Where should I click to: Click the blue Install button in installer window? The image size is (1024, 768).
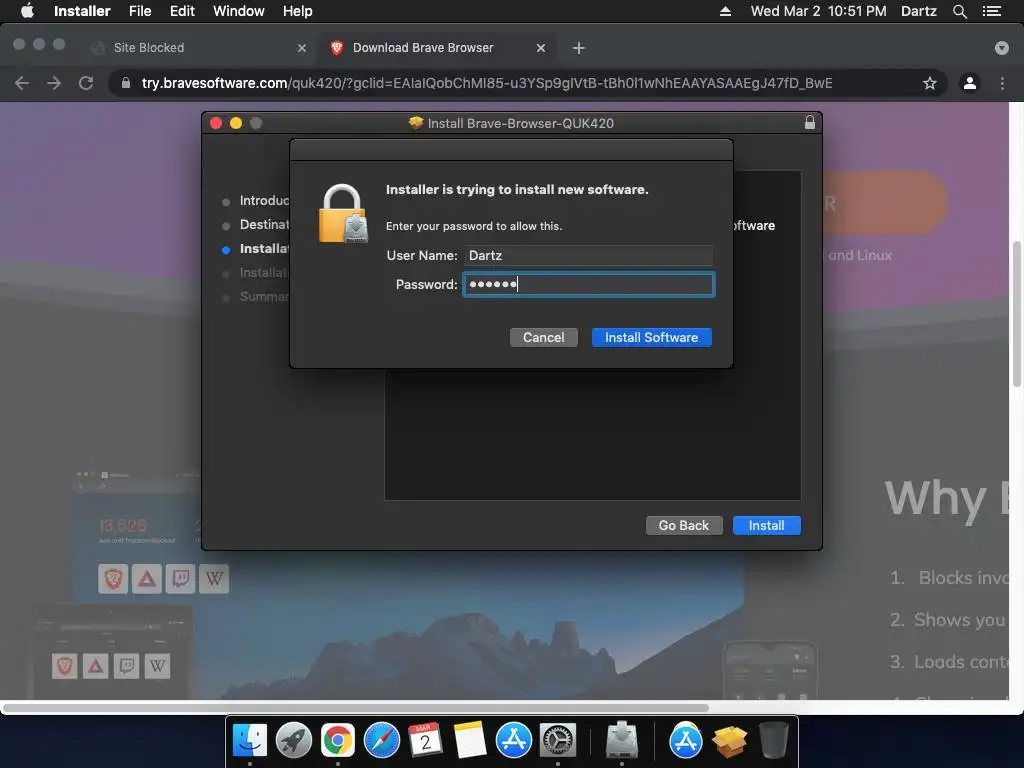click(766, 526)
